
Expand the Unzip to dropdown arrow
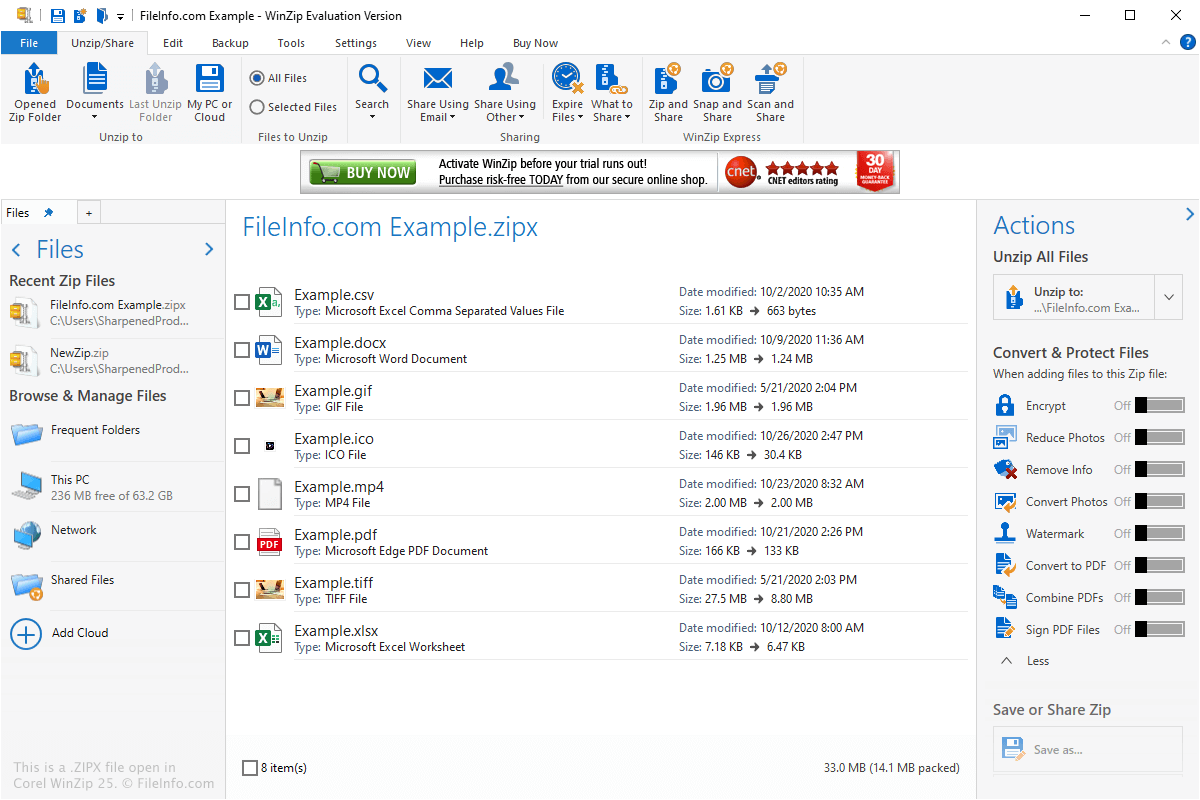point(1168,297)
